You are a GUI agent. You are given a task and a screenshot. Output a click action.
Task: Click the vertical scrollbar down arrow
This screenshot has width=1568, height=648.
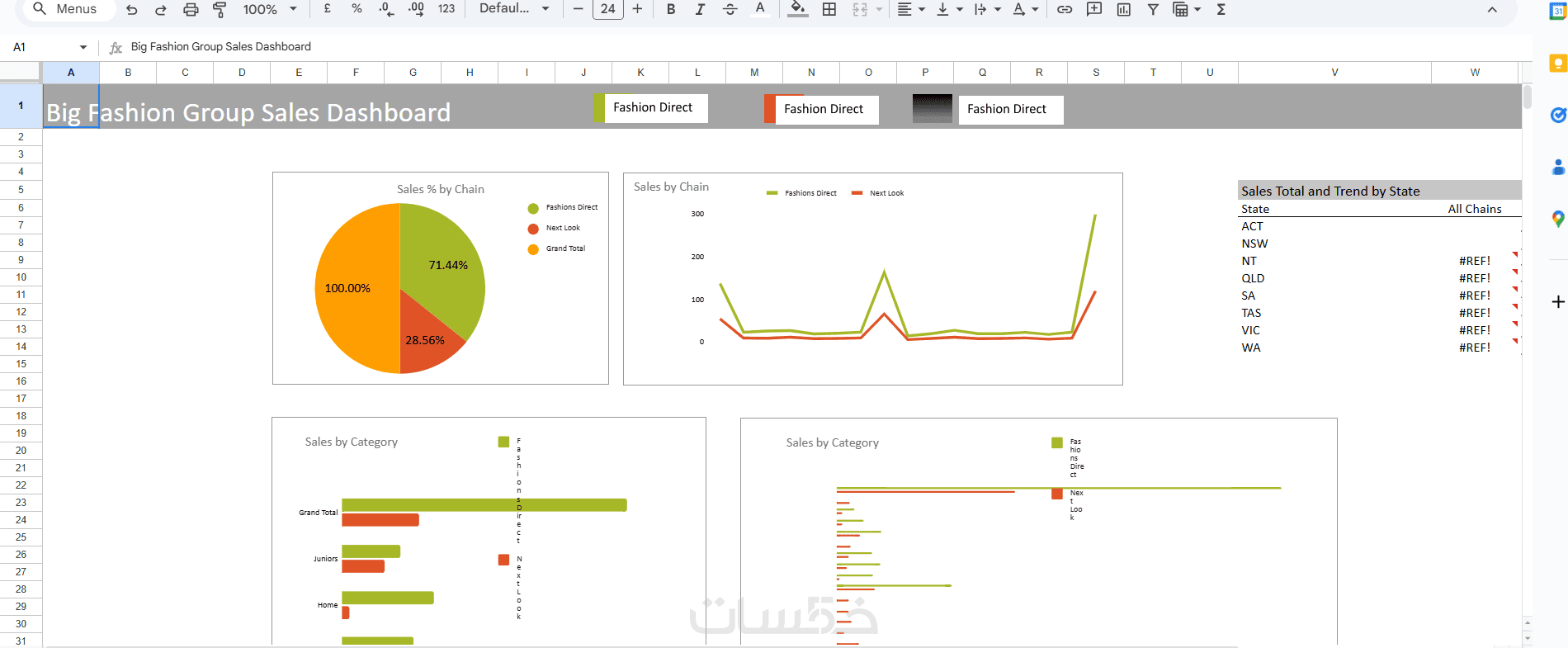(1528, 638)
